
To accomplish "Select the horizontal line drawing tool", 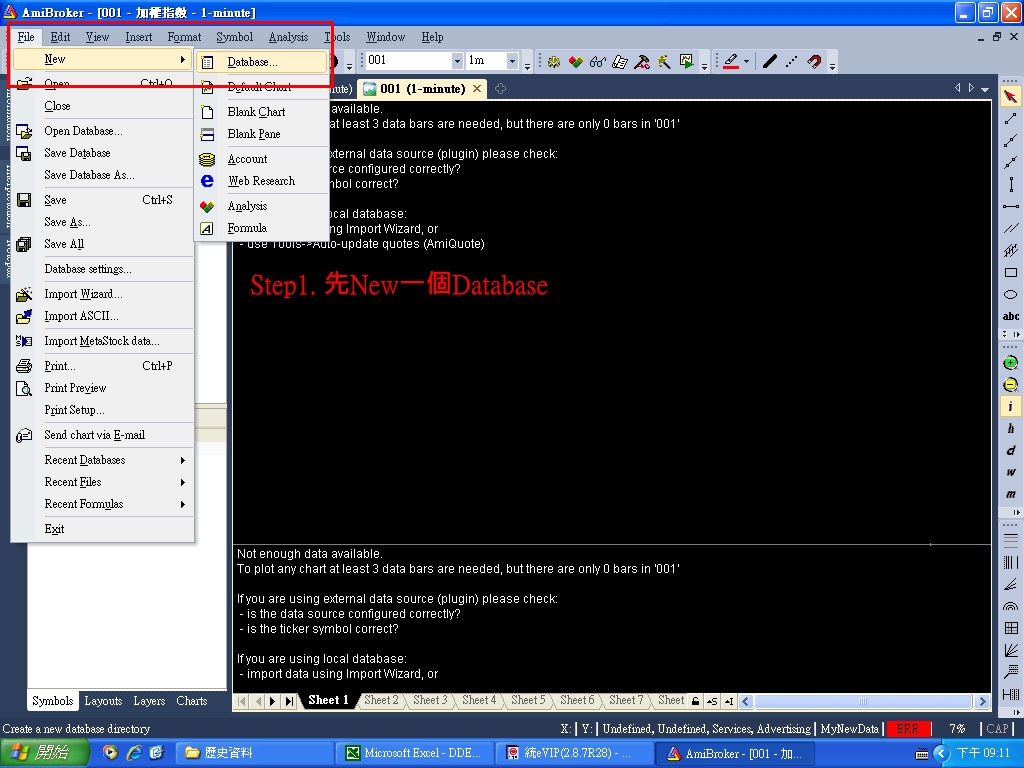I will (x=1010, y=206).
